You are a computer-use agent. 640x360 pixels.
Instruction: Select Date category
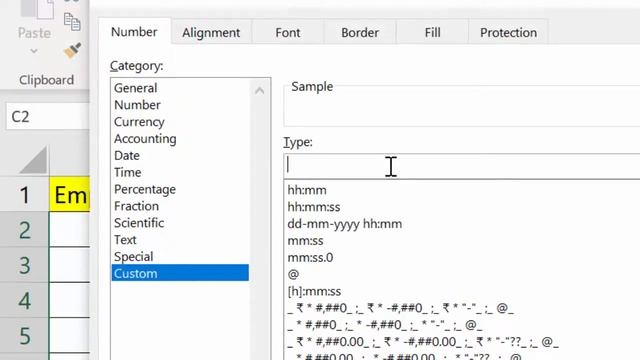pyautogui.click(x=180, y=156)
